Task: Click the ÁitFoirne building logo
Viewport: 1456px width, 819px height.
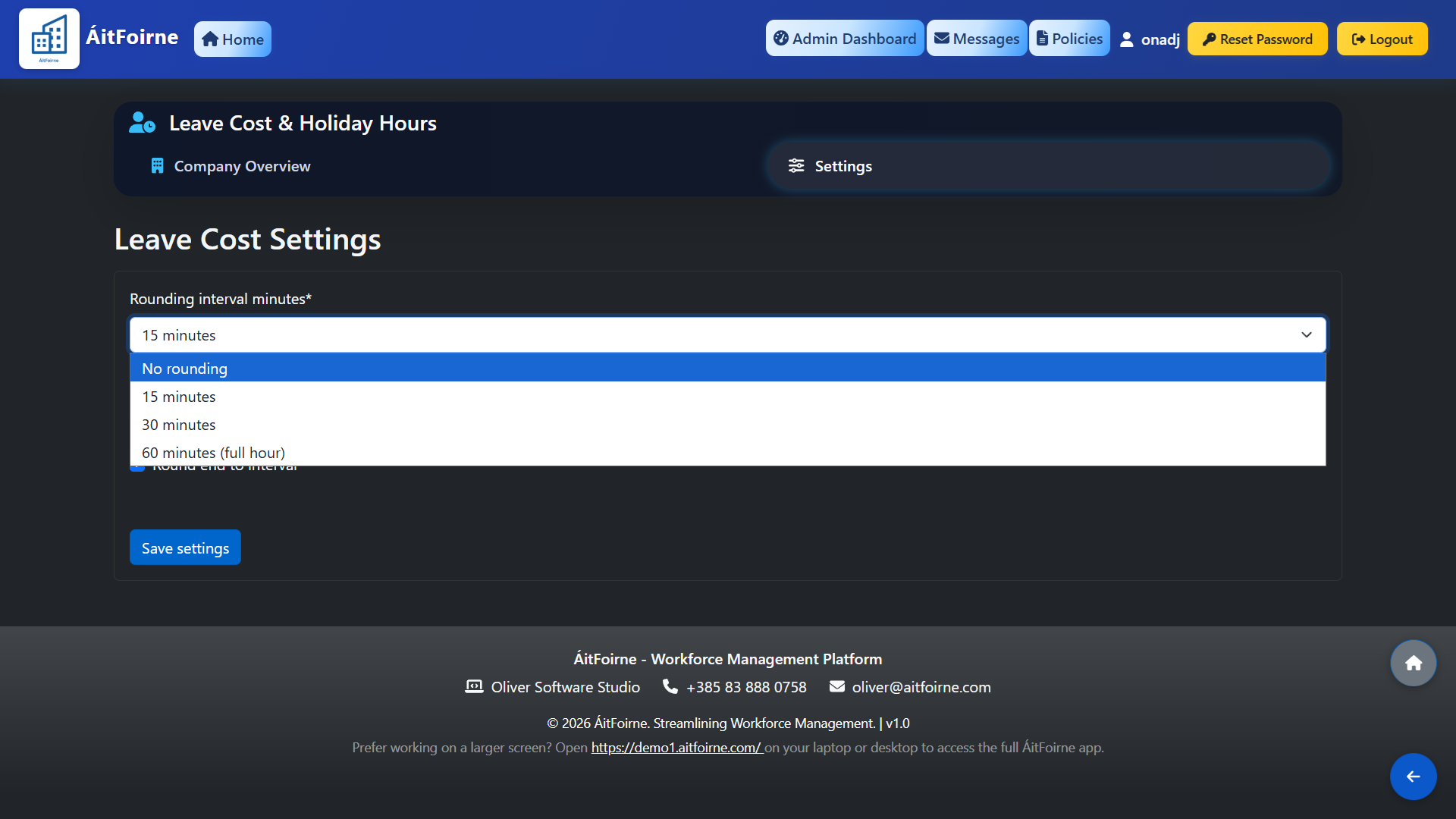Action: click(49, 39)
